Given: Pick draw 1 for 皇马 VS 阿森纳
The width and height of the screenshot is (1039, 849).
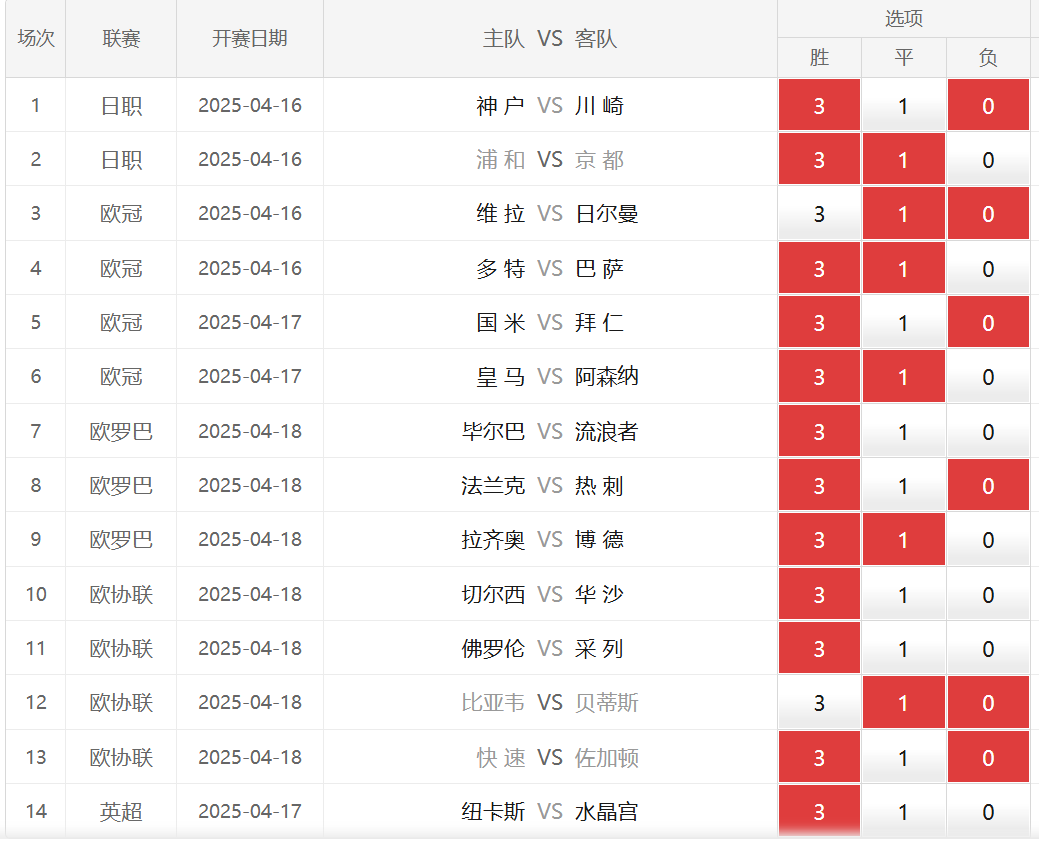Looking at the screenshot, I should [903, 376].
